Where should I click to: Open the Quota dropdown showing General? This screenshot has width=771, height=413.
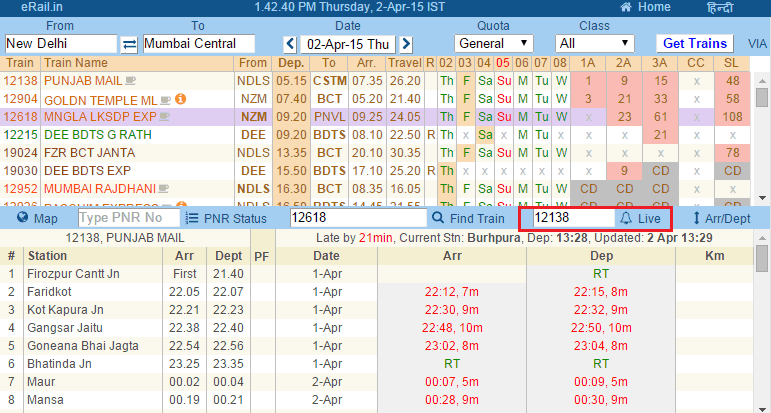point(494,44)
